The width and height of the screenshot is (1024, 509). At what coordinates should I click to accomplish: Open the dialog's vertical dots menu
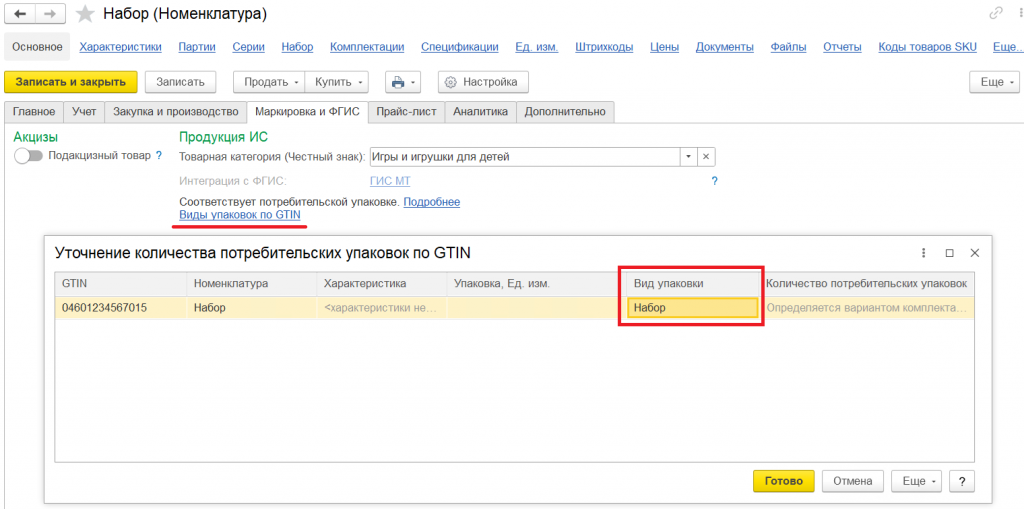point(924,253)
